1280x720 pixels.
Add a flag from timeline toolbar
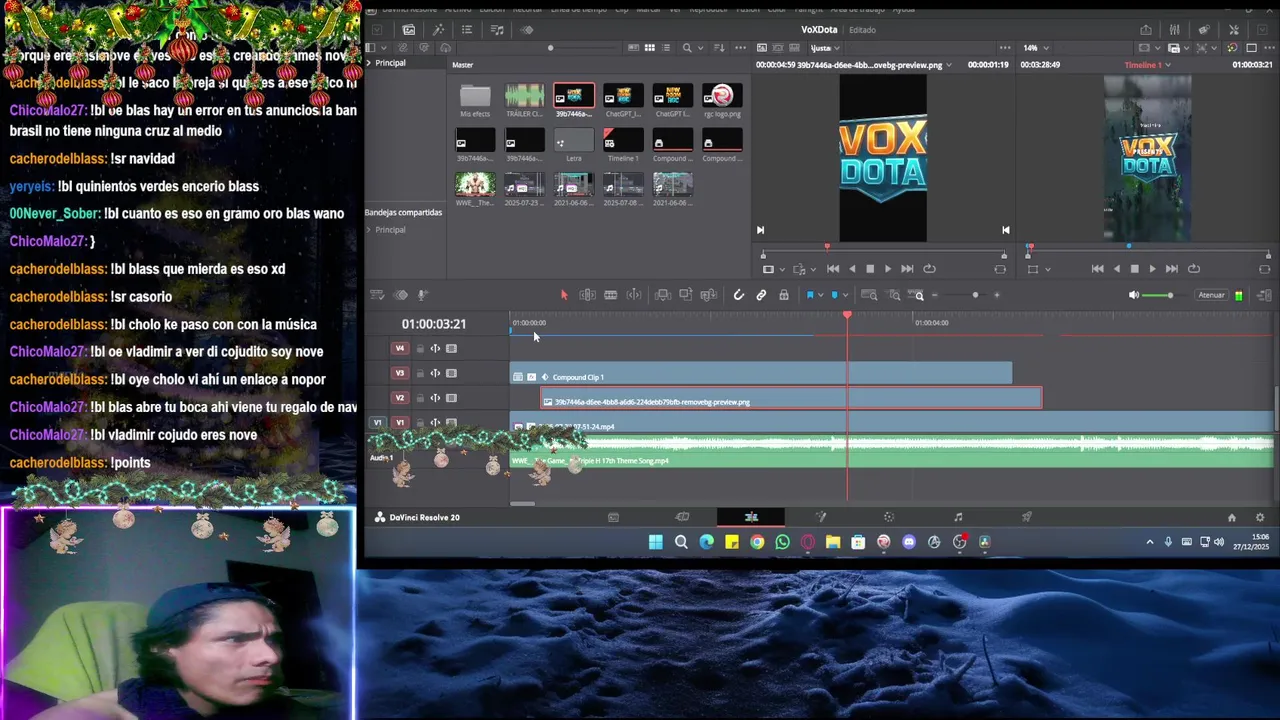pyautogui.click(x=810, y=295)
